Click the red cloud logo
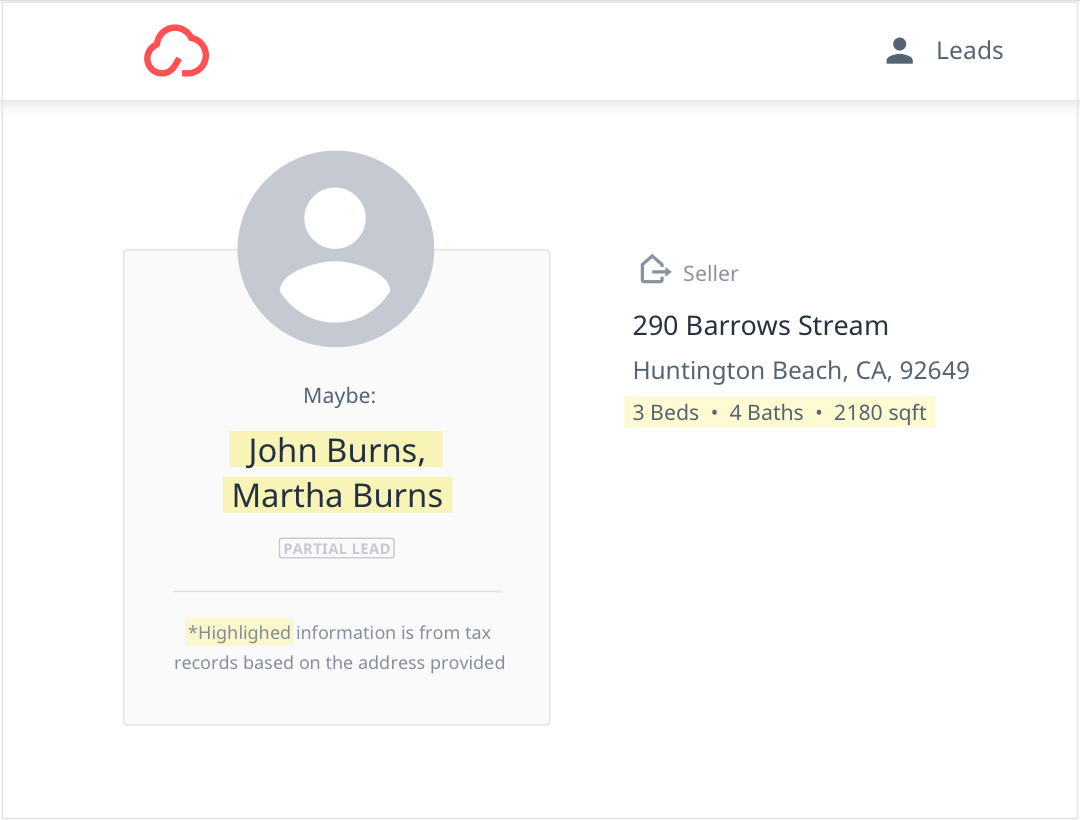Screen dimensions: 1080x820 click(x=176, y=51)
